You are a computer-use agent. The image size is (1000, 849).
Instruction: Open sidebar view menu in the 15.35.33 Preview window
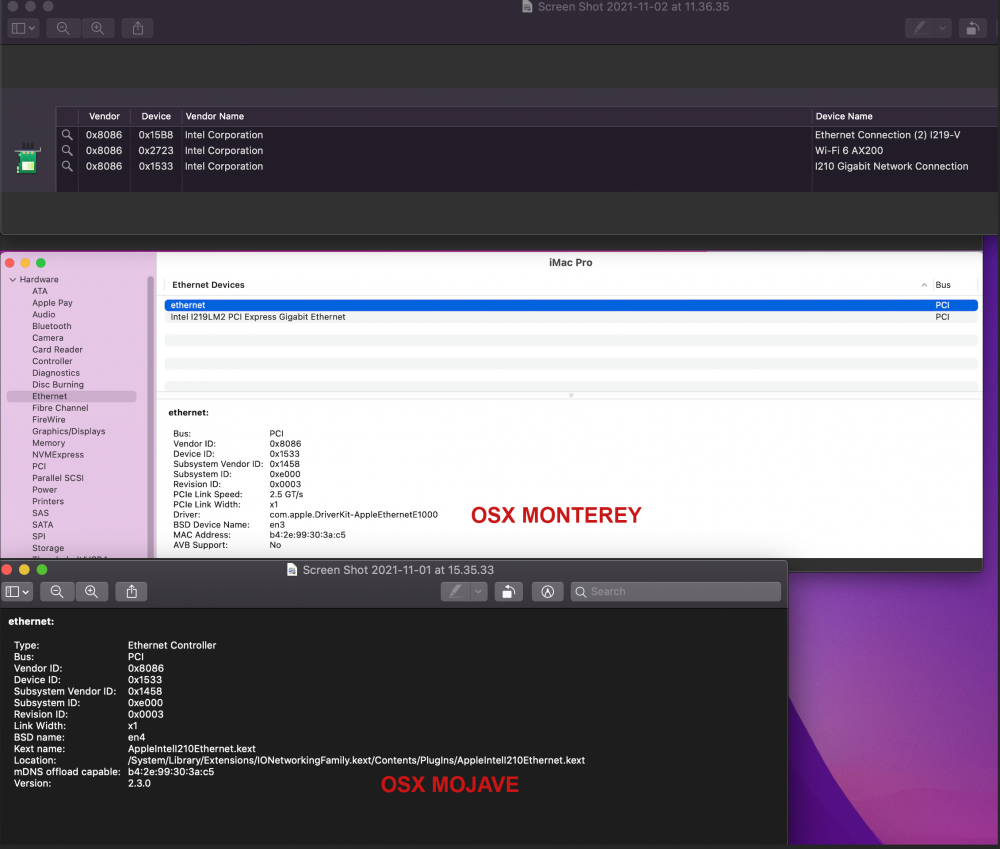coord(17,592)
